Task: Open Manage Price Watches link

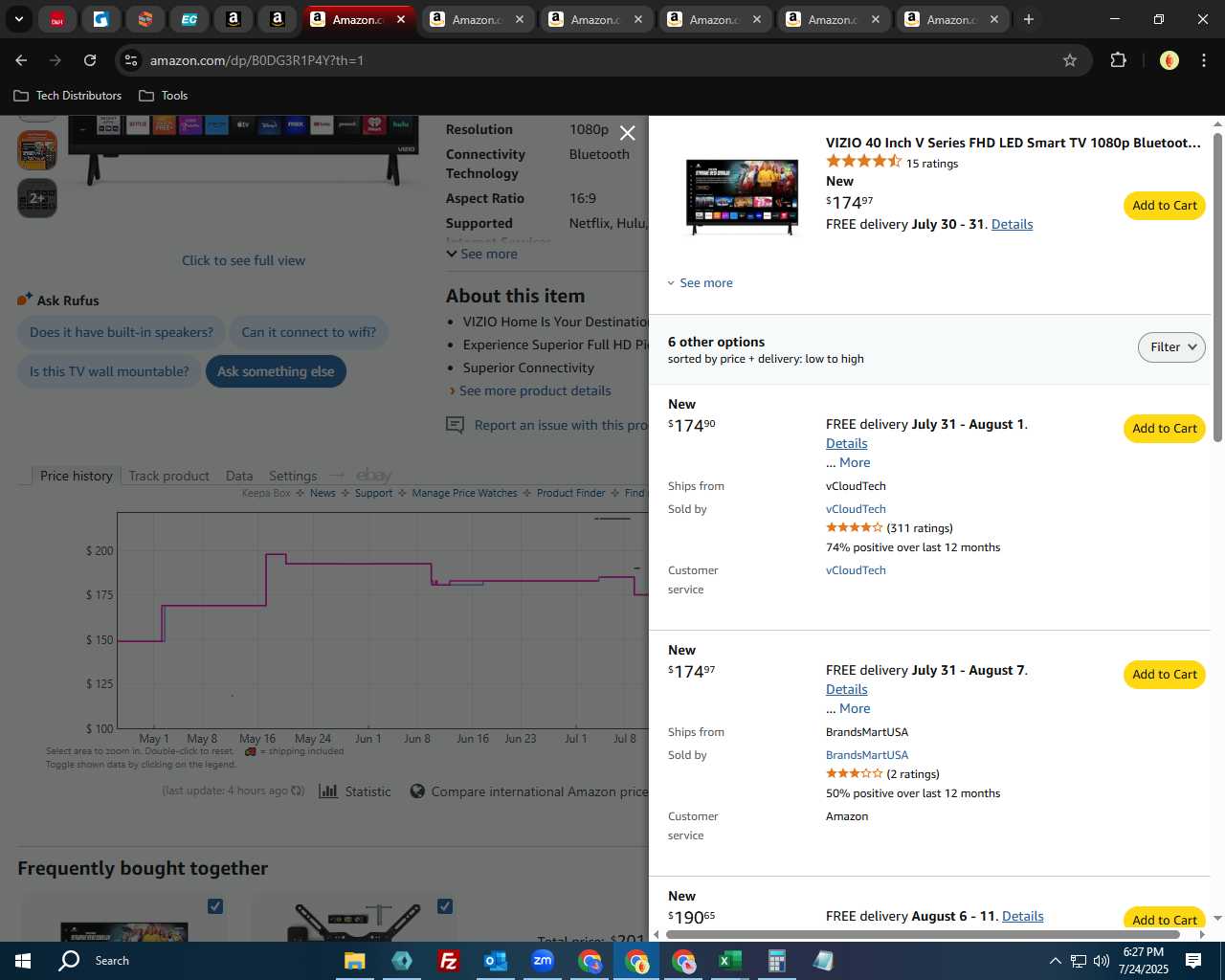Action: (x=464, y=493)
